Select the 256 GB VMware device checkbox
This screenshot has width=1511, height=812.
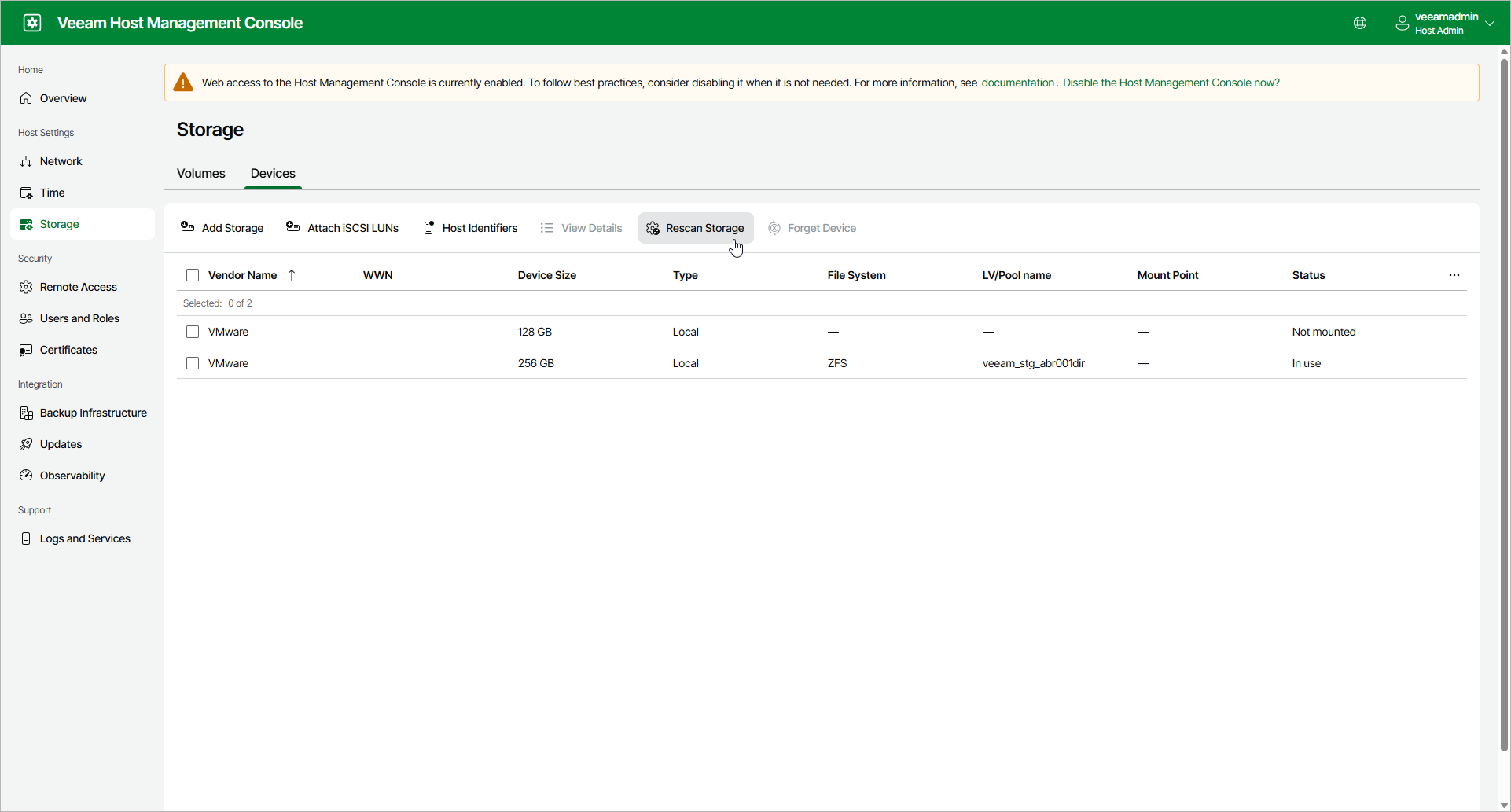click(x=193, y=363)
